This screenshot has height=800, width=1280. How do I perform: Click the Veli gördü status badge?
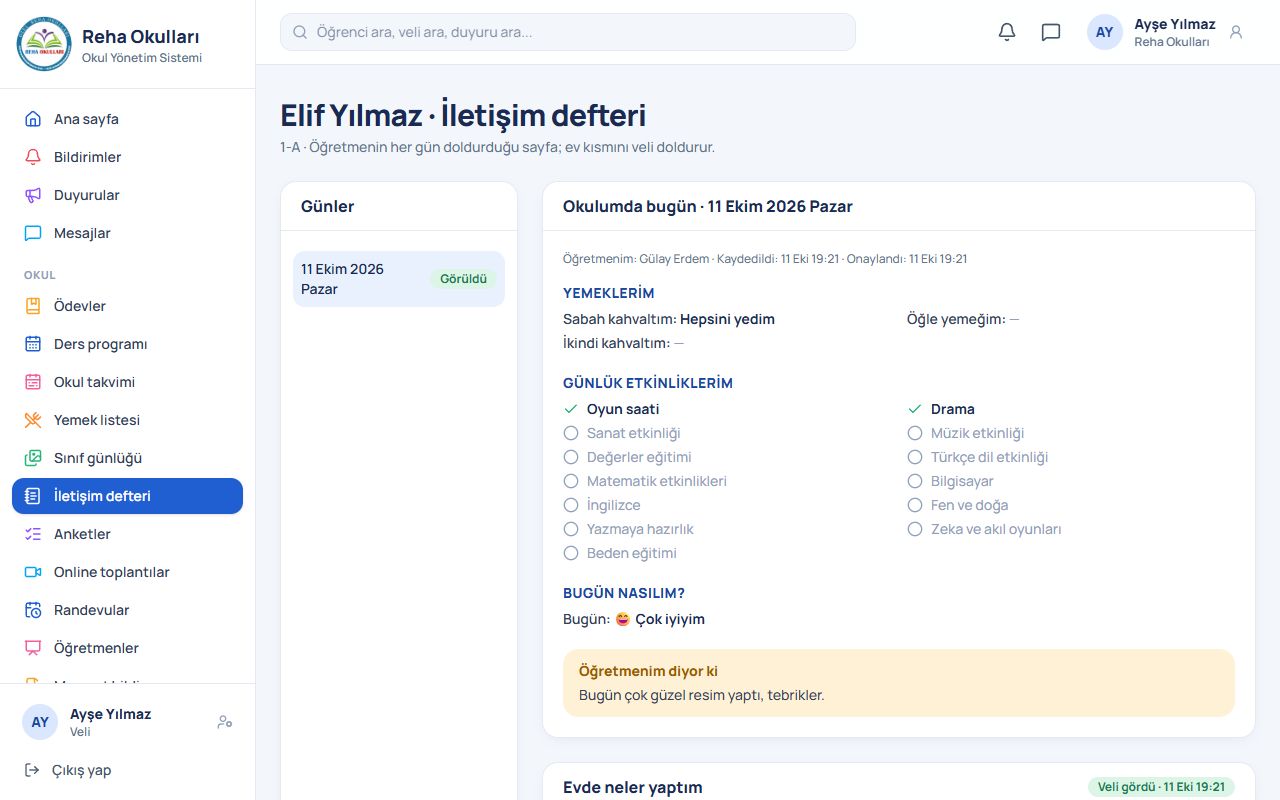click(x=1161, y=787)
